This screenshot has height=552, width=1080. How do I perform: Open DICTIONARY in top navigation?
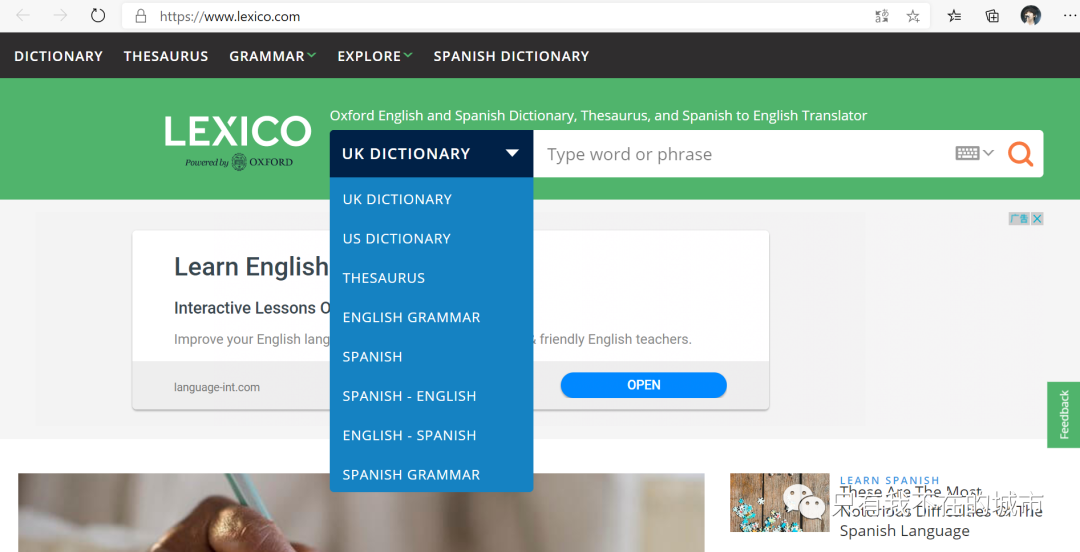[x=59, y=56]
